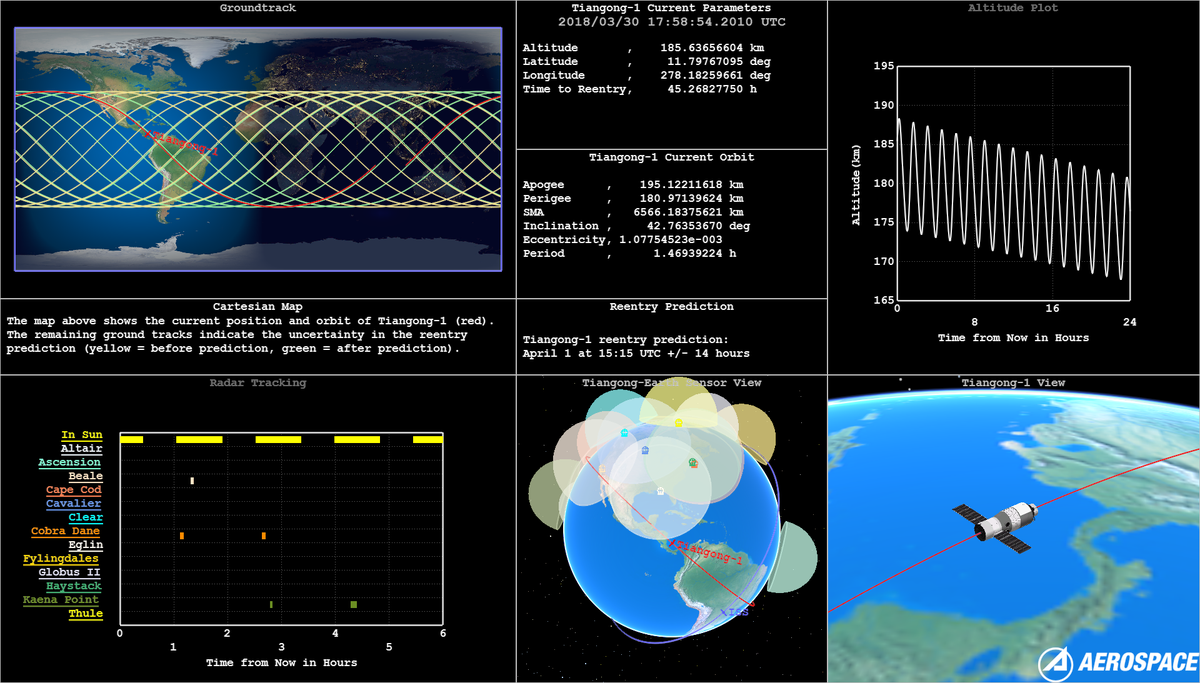1200x683 pixels.
Task: Click the first orange Cobra Dane pass marker
Action: (182, 536)
